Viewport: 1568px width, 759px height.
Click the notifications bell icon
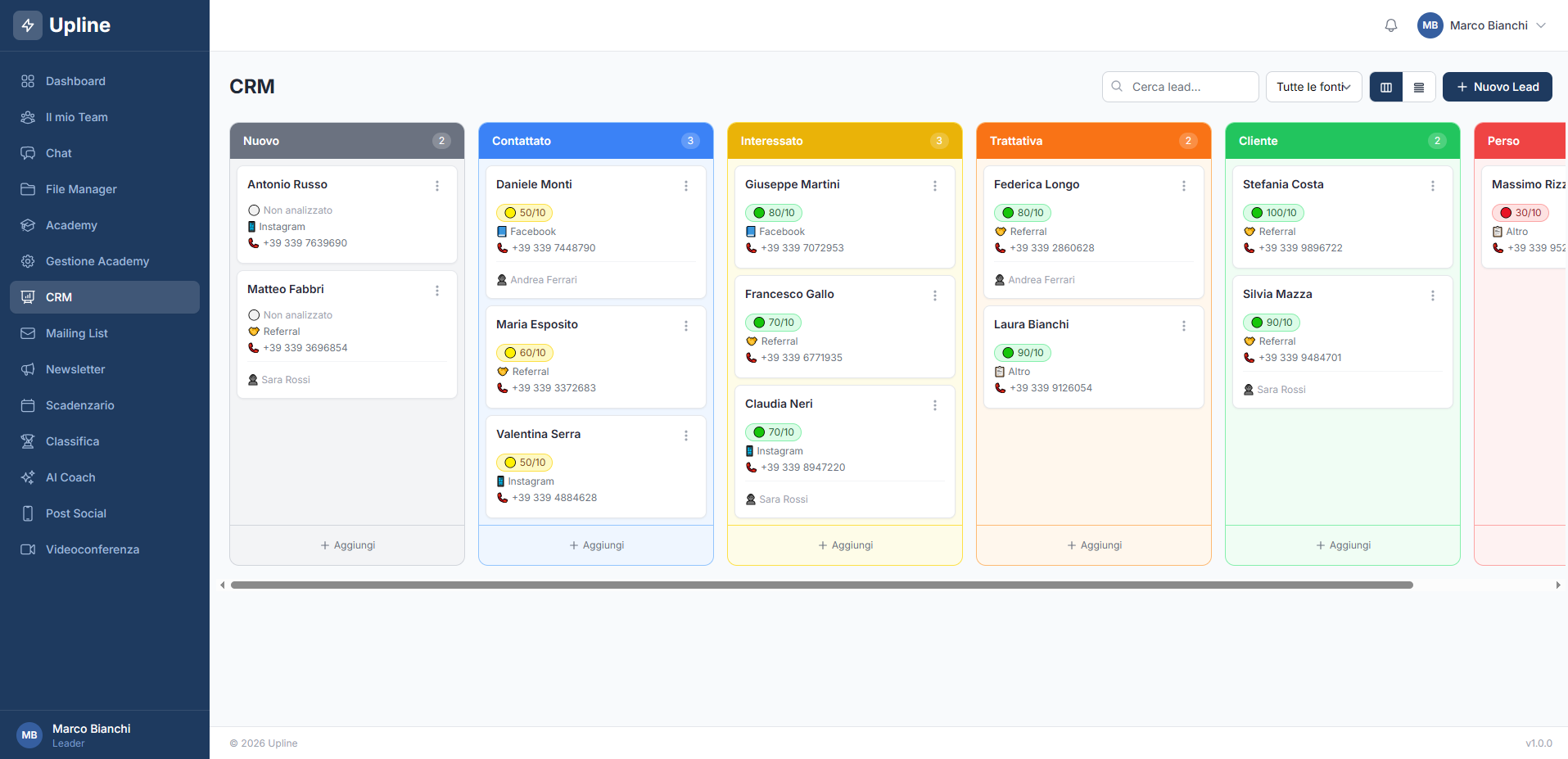pos(1390,25)
